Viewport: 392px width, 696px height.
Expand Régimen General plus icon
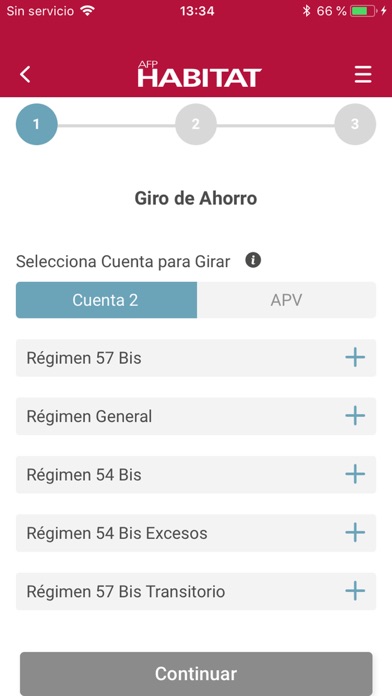355,416
